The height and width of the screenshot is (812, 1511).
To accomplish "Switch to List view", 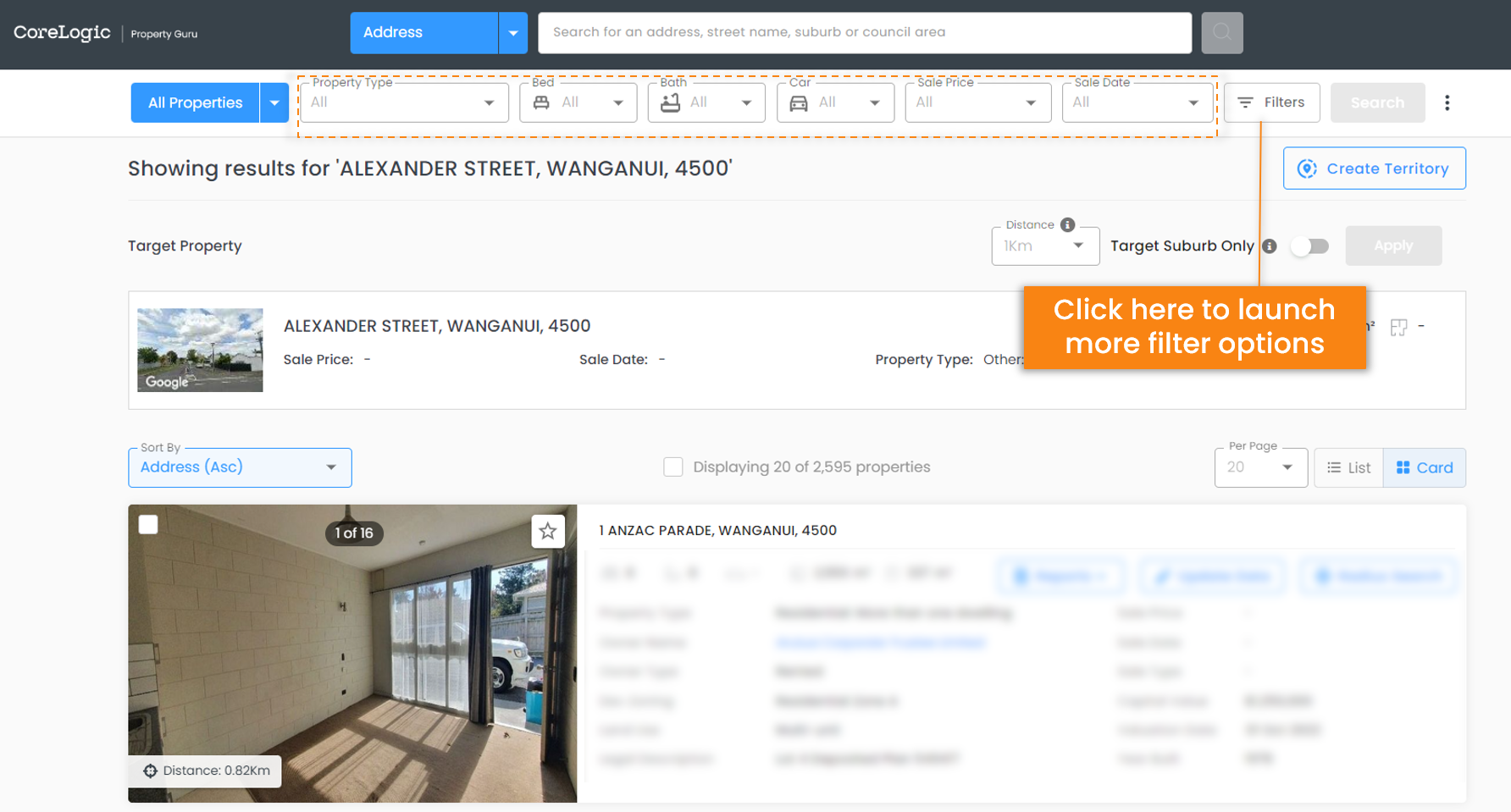I will (x=1348, y=467).
